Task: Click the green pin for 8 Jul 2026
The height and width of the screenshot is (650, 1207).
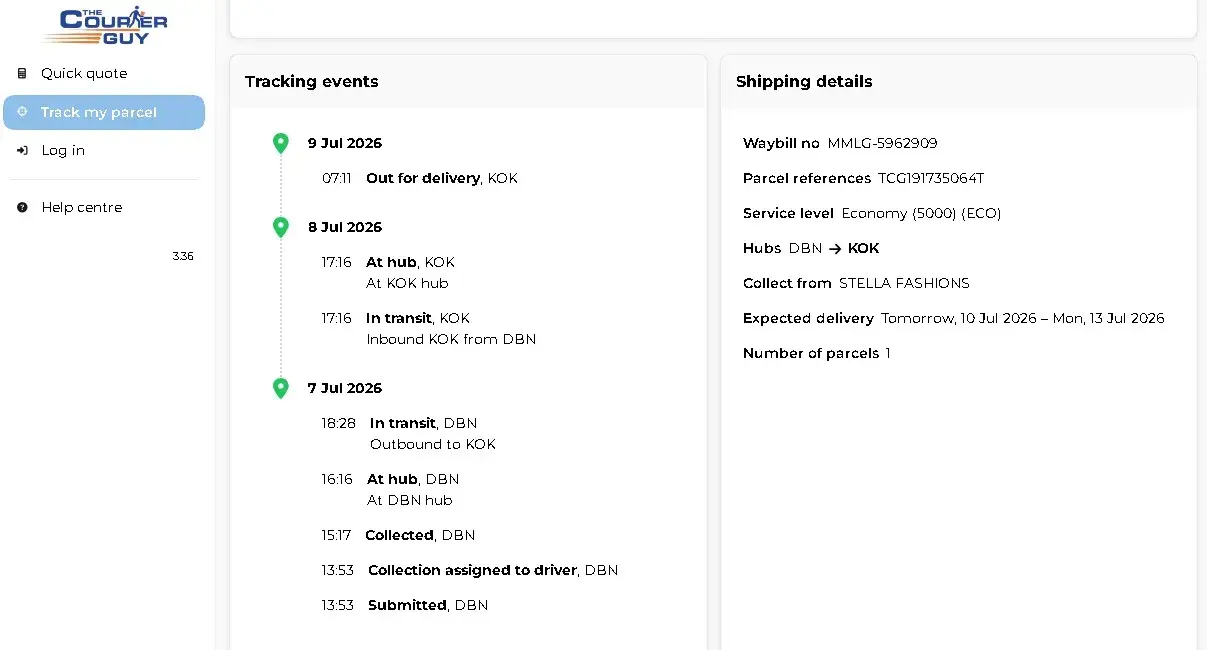Action: click(x=281, y=227)
